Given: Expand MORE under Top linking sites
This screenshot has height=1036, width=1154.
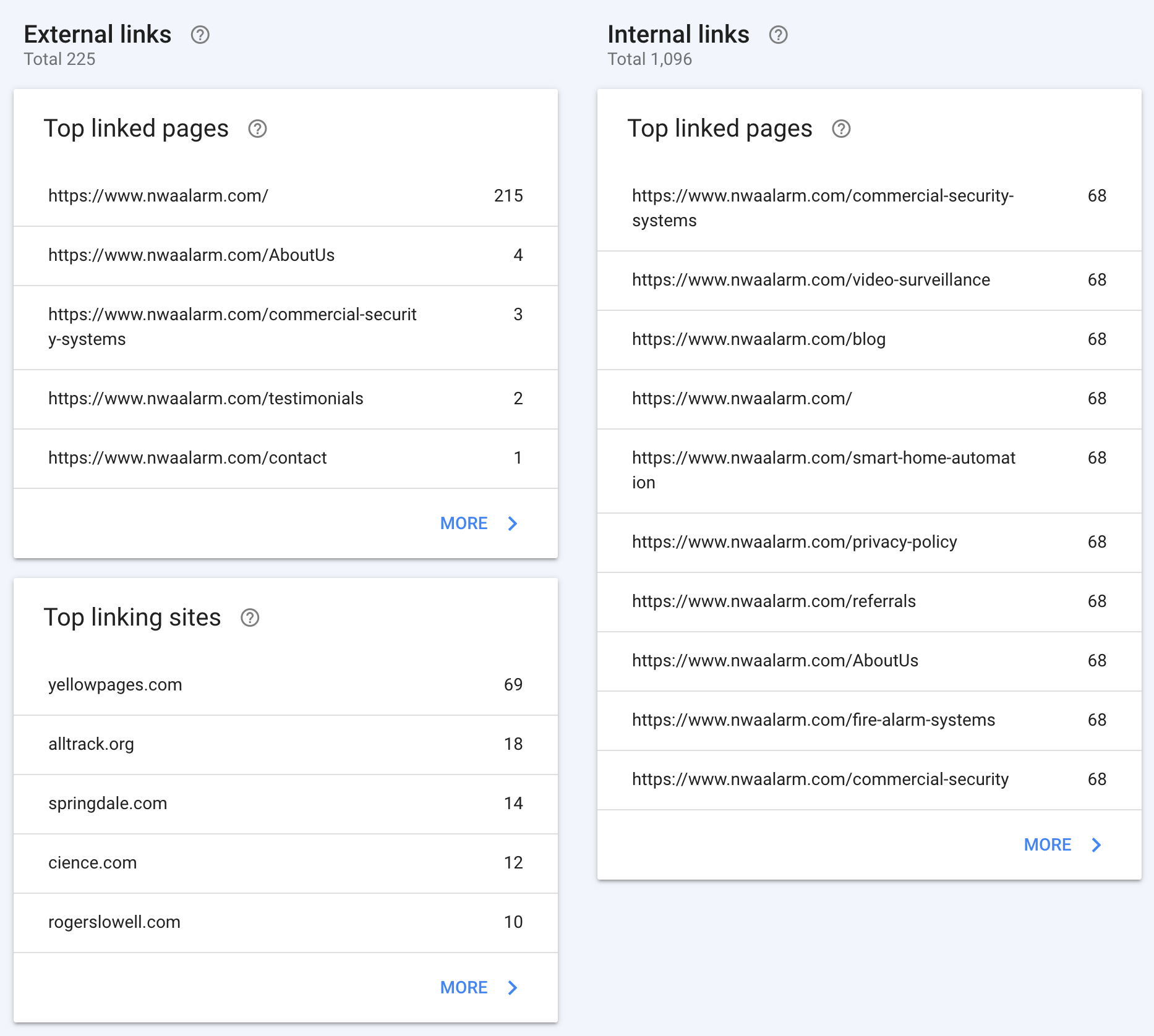Looking at the screenshot, I should click(479, 988).
